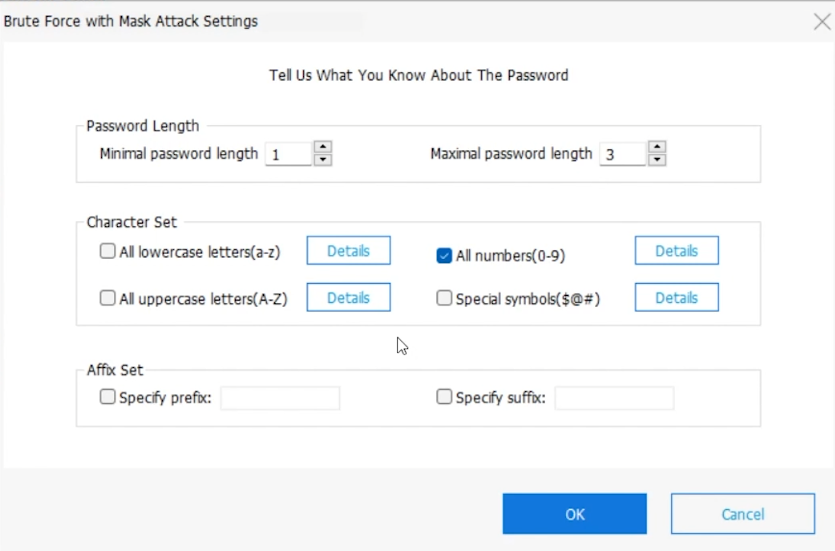Increase the maximal password length spinner
835x551 pixels.
click(x=656, y=148)
